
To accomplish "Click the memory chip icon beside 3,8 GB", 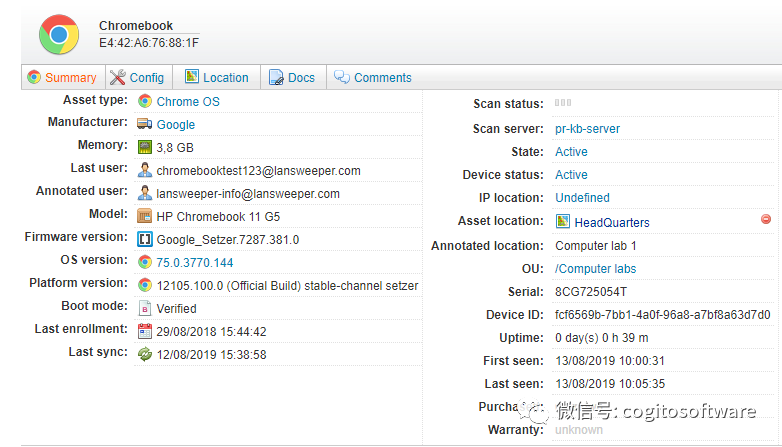I will [145, 147].
